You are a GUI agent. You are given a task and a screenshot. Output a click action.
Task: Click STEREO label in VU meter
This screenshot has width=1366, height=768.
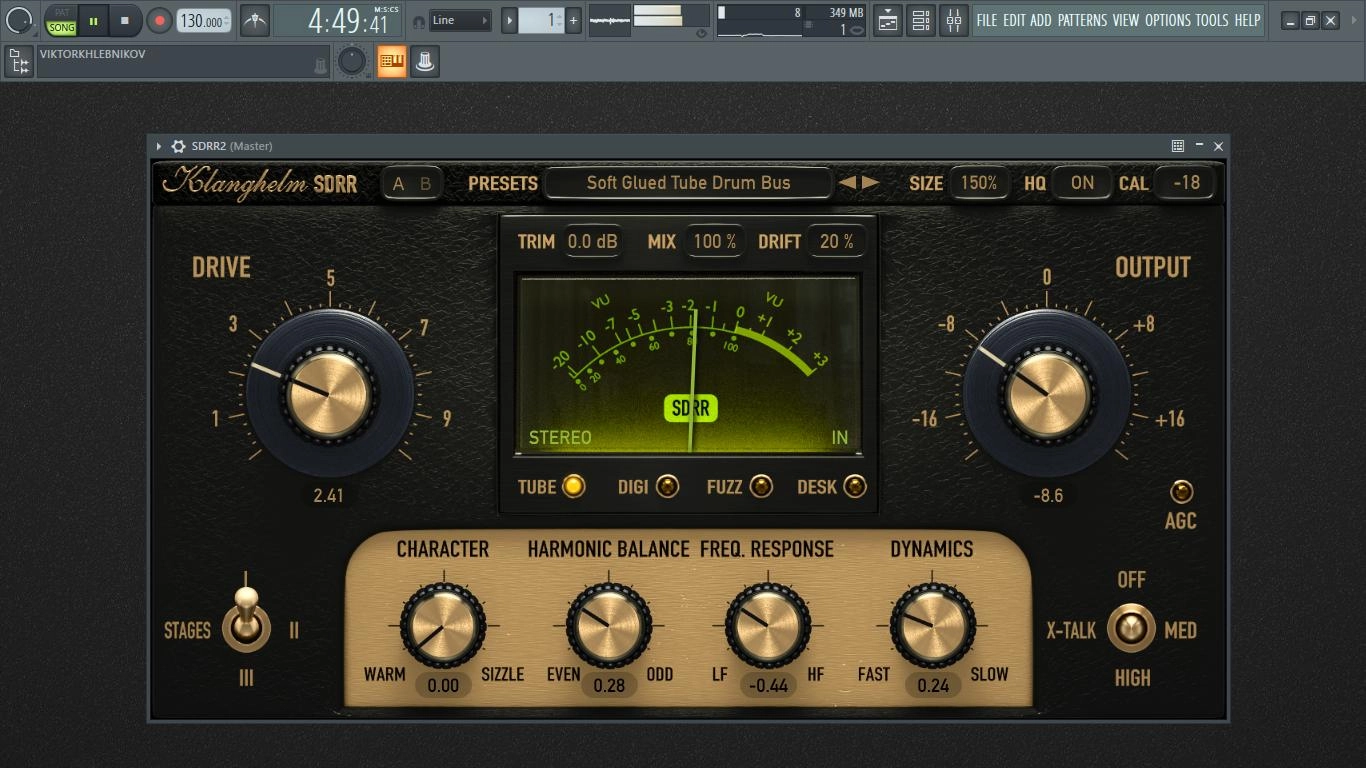560,437
